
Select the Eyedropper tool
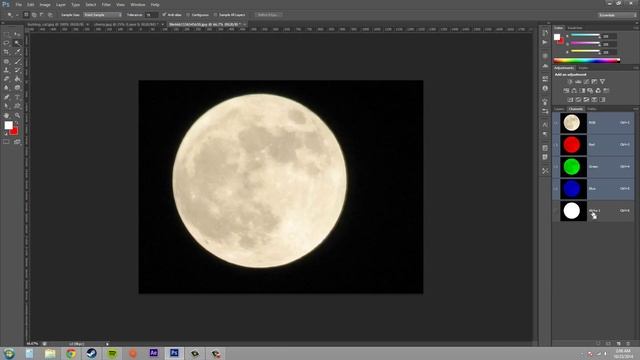[x=17, y=52]
